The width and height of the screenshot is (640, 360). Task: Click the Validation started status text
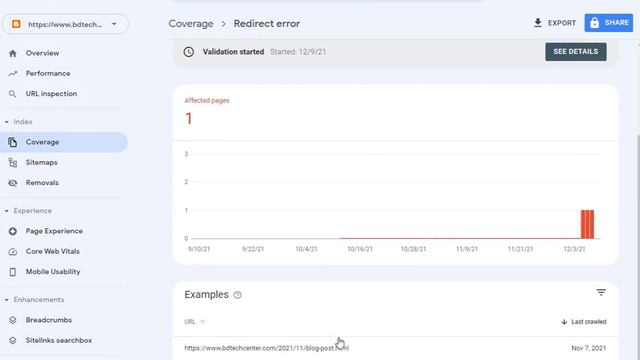(233, 52)
